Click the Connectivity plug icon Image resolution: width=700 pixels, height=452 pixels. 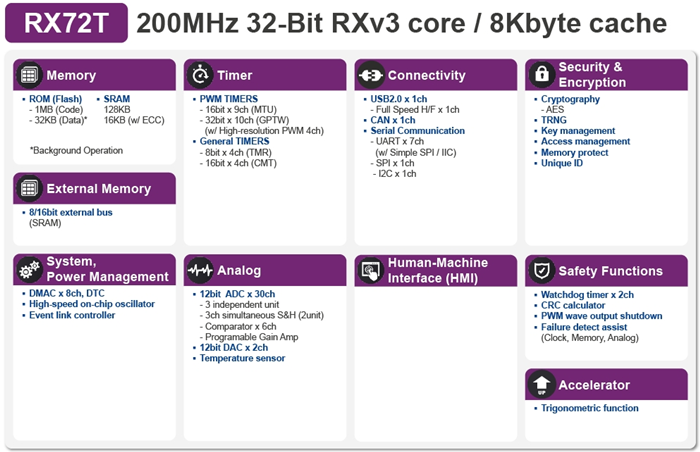[371, 75]
